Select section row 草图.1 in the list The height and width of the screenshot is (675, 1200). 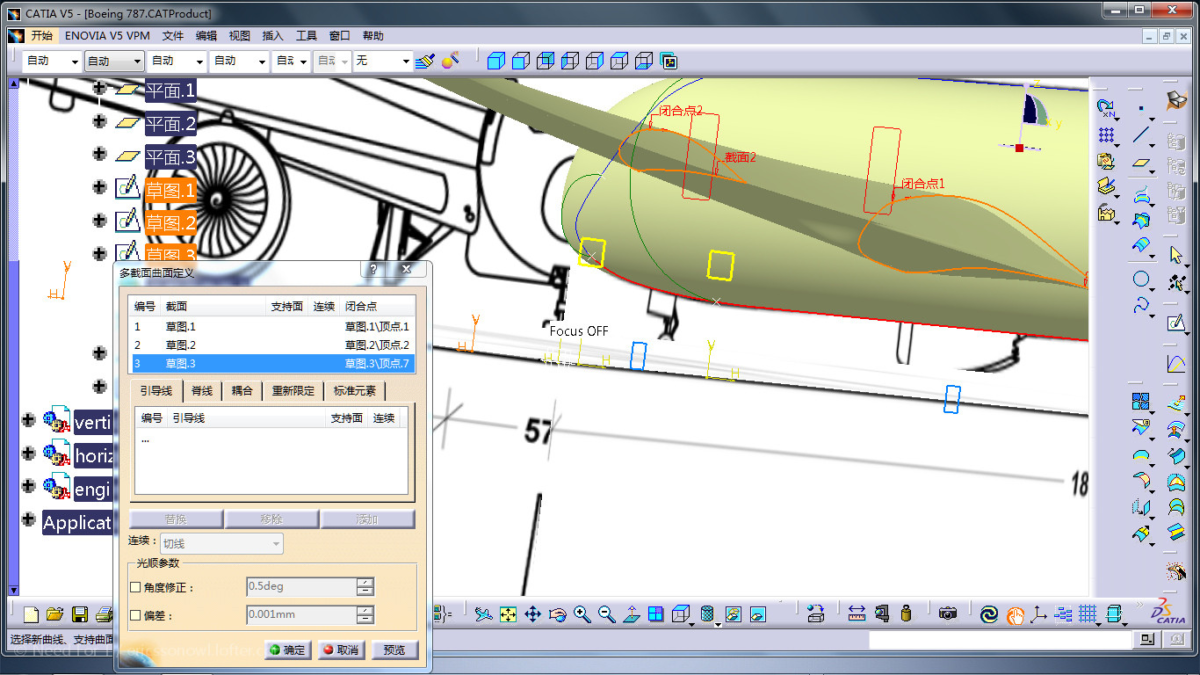tap(272, 327)
